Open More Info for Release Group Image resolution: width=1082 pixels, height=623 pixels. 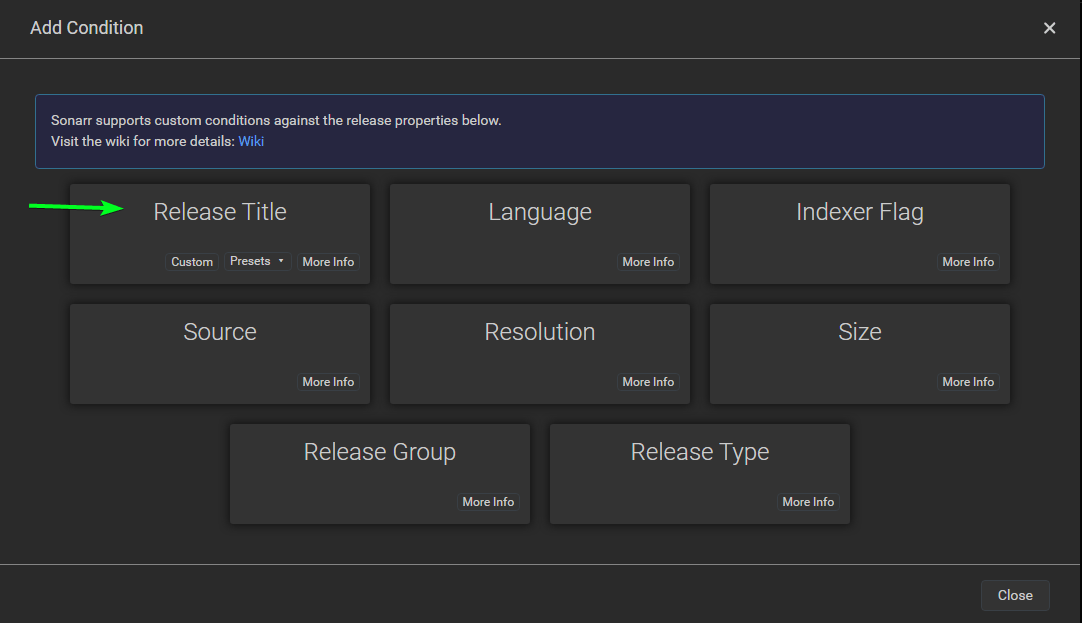[488, 502]
